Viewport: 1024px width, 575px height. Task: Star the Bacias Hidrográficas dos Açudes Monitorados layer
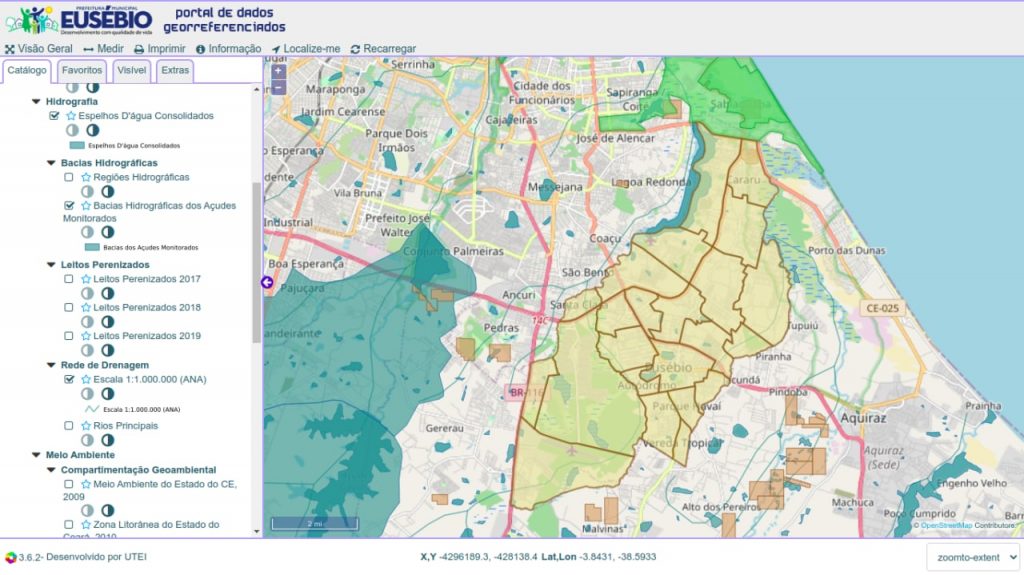coord(86,206)
